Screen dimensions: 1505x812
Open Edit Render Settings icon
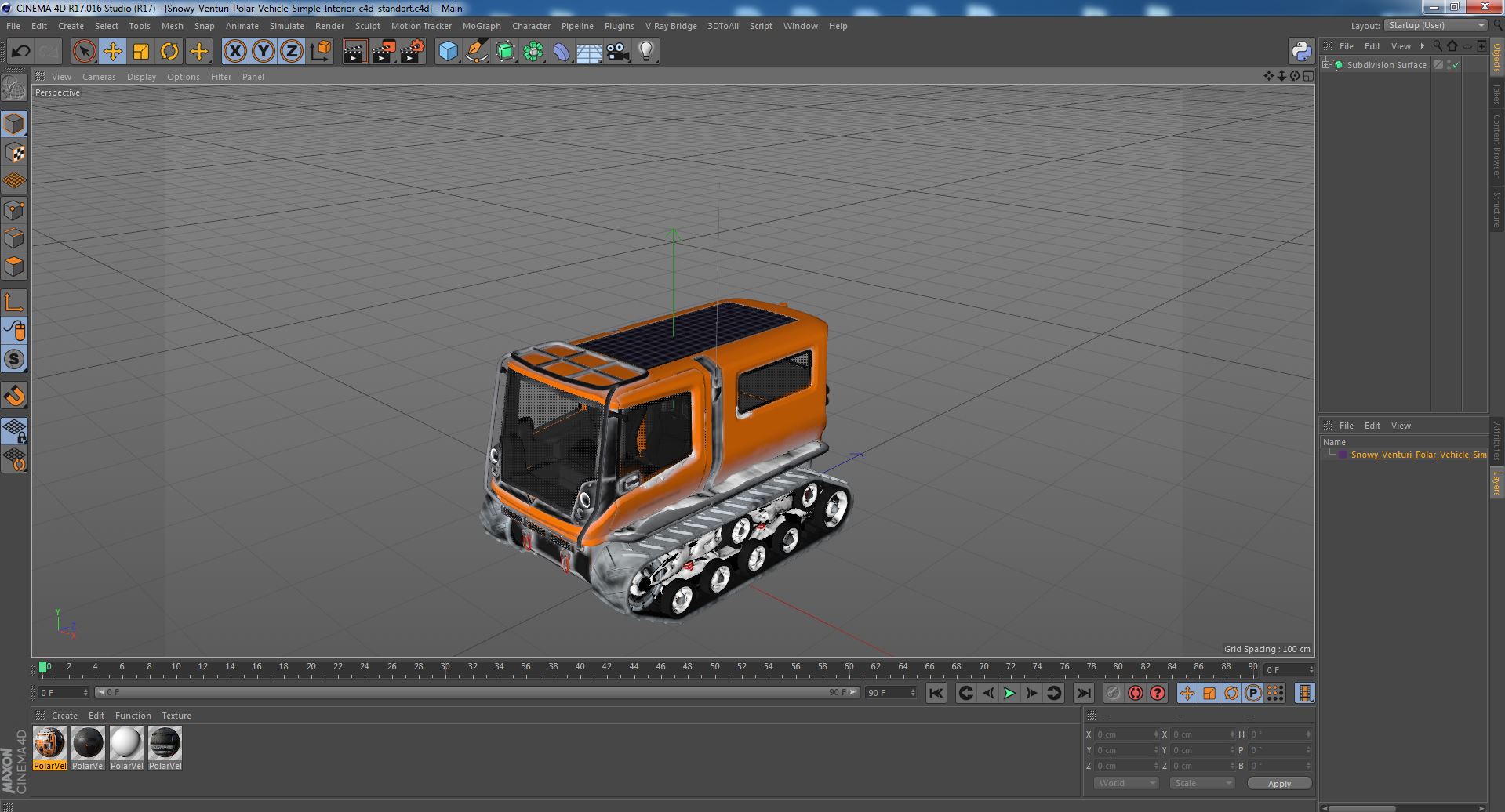click(x=412, y=52)
